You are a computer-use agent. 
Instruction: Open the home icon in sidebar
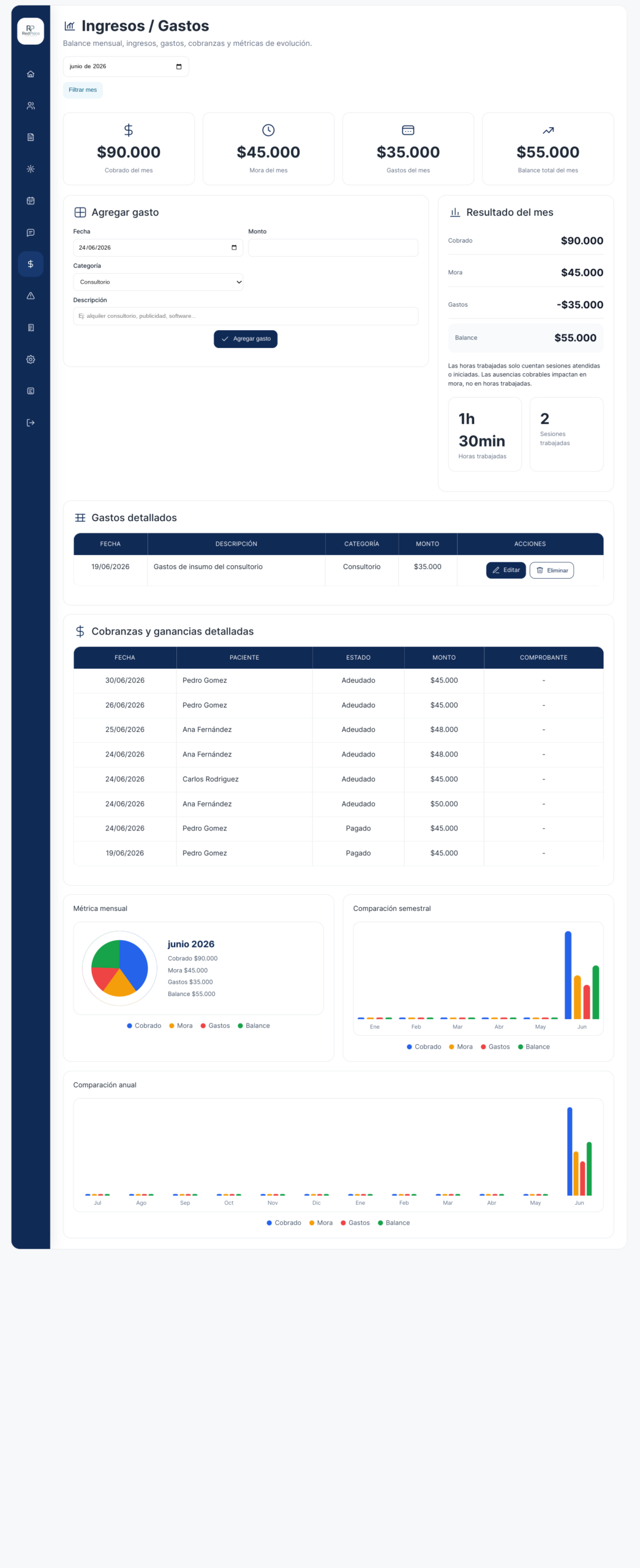tap(31, 74)
